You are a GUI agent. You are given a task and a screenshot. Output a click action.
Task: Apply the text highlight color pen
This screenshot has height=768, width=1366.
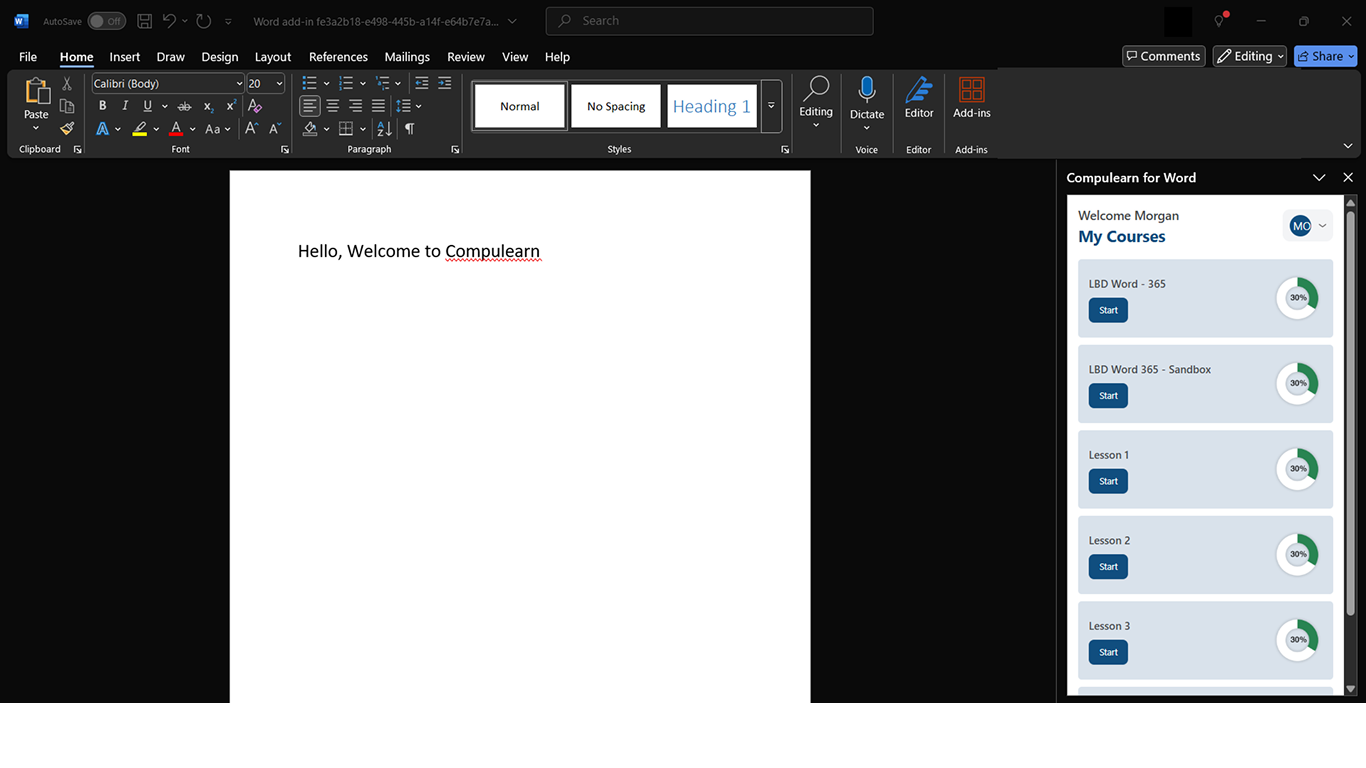pos(140,129)
